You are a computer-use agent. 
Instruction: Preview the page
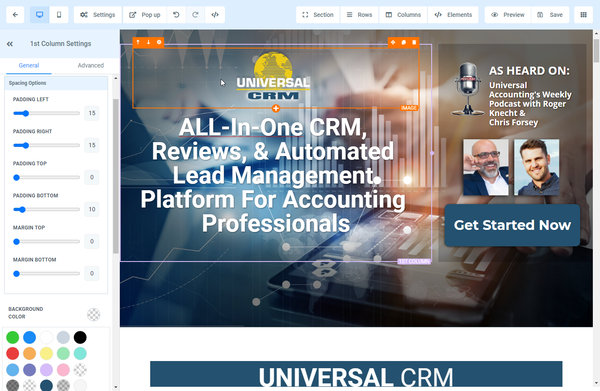[x=508, y=15]
